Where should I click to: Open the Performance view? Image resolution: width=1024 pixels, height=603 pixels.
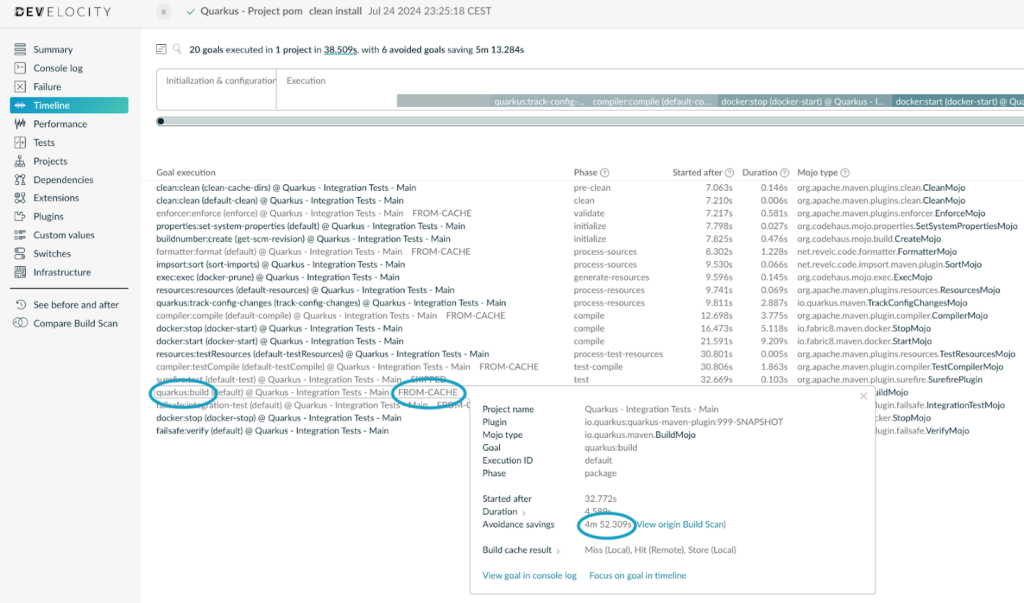60,124
